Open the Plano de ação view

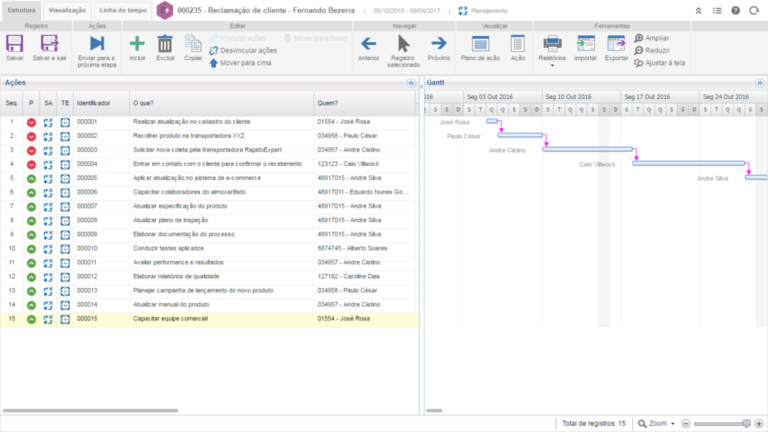[x=480, y=43]
